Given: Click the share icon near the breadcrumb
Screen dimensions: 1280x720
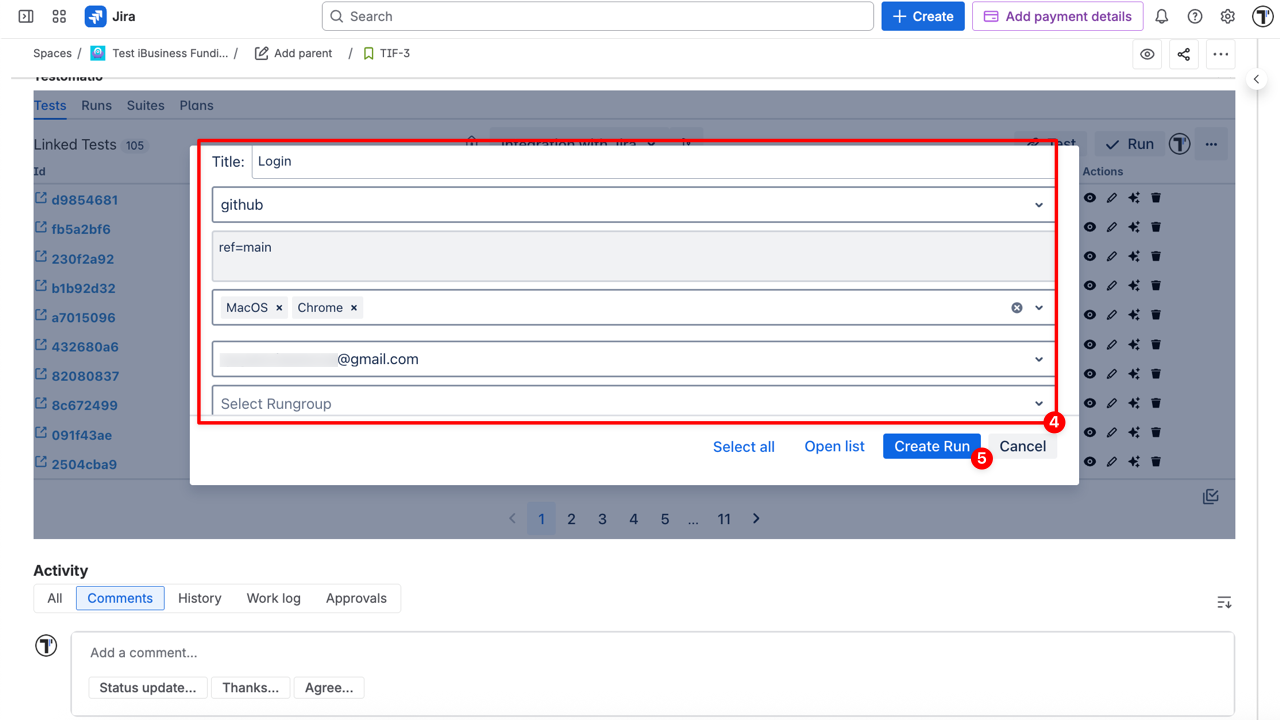Looking at the screenshot, I should coord(1183,53).
